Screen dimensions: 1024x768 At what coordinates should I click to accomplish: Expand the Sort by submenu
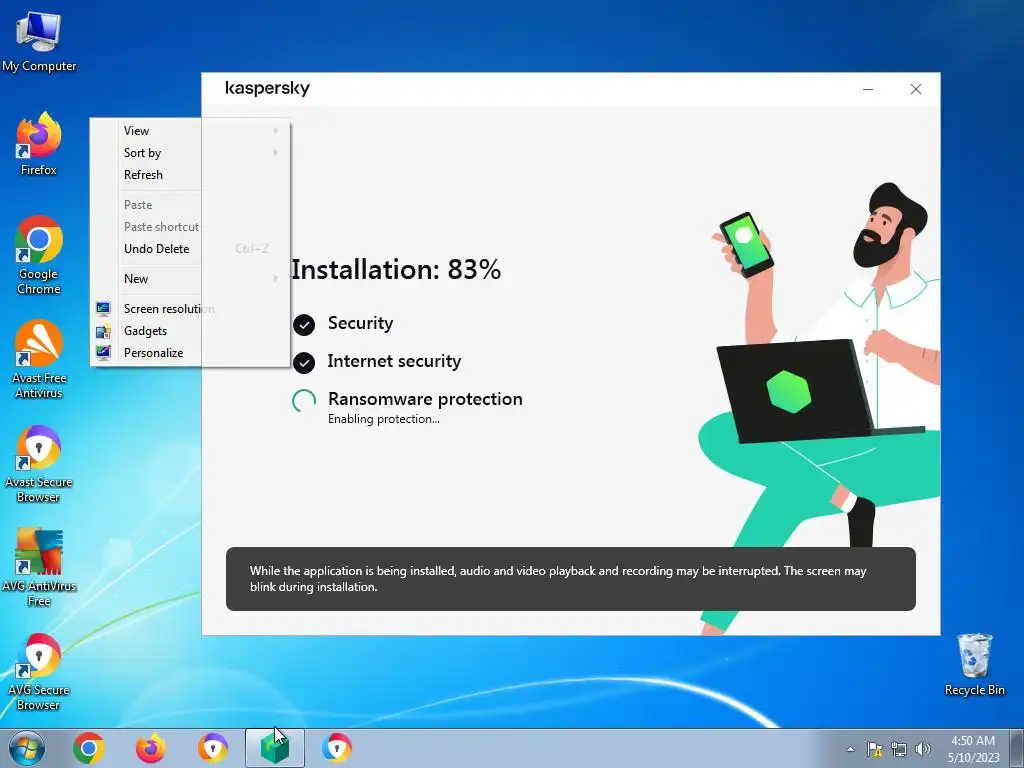tap(190, 153)
